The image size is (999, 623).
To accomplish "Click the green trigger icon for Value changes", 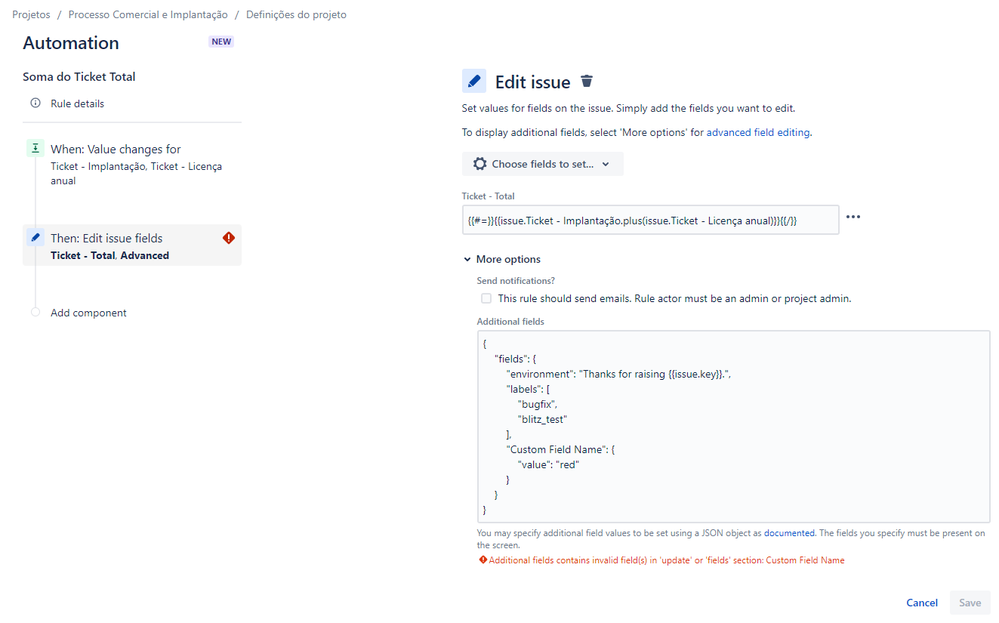I will [36, 148].
